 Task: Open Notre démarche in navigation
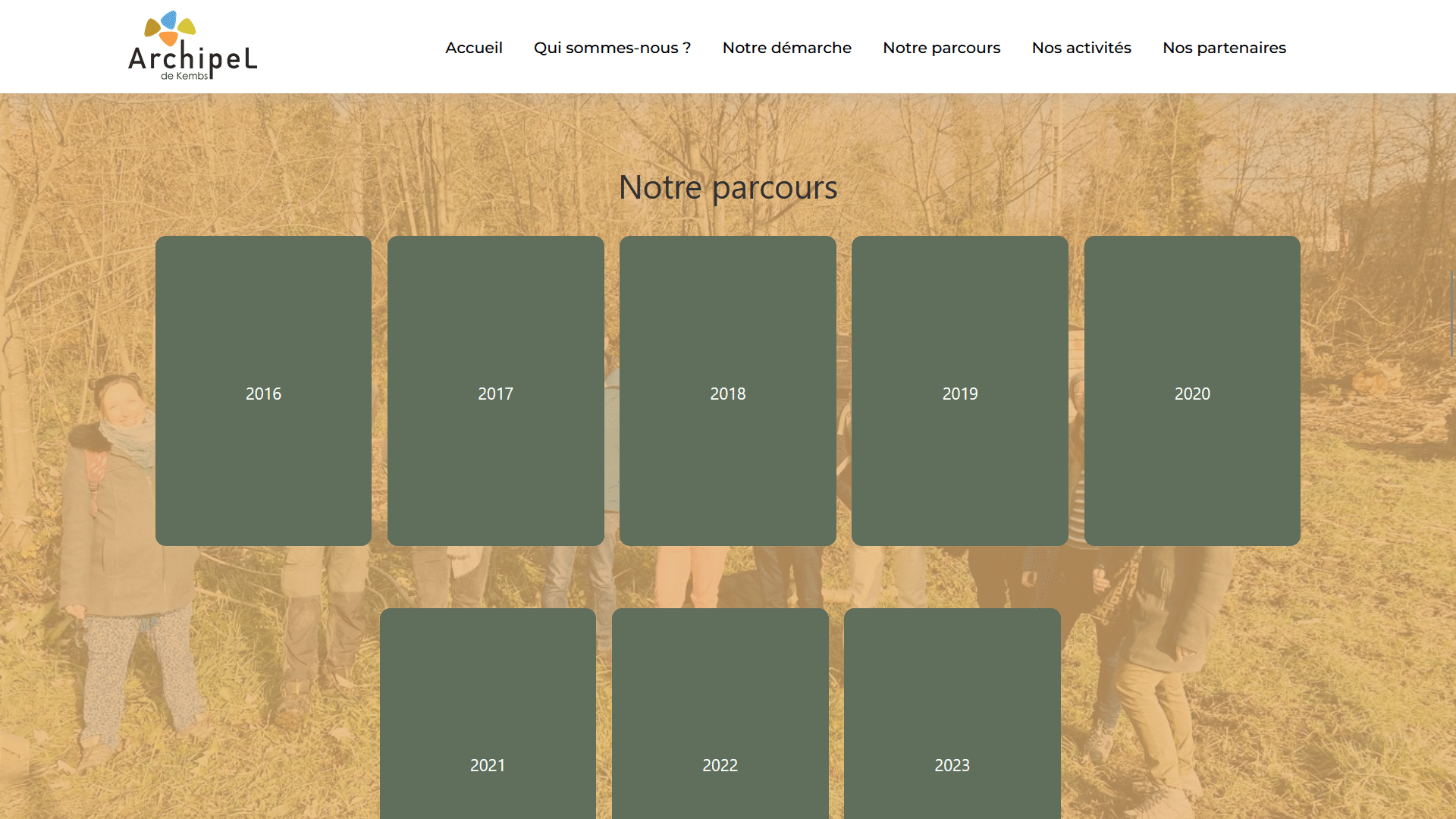pyautogui.click(x=786, y=48)
